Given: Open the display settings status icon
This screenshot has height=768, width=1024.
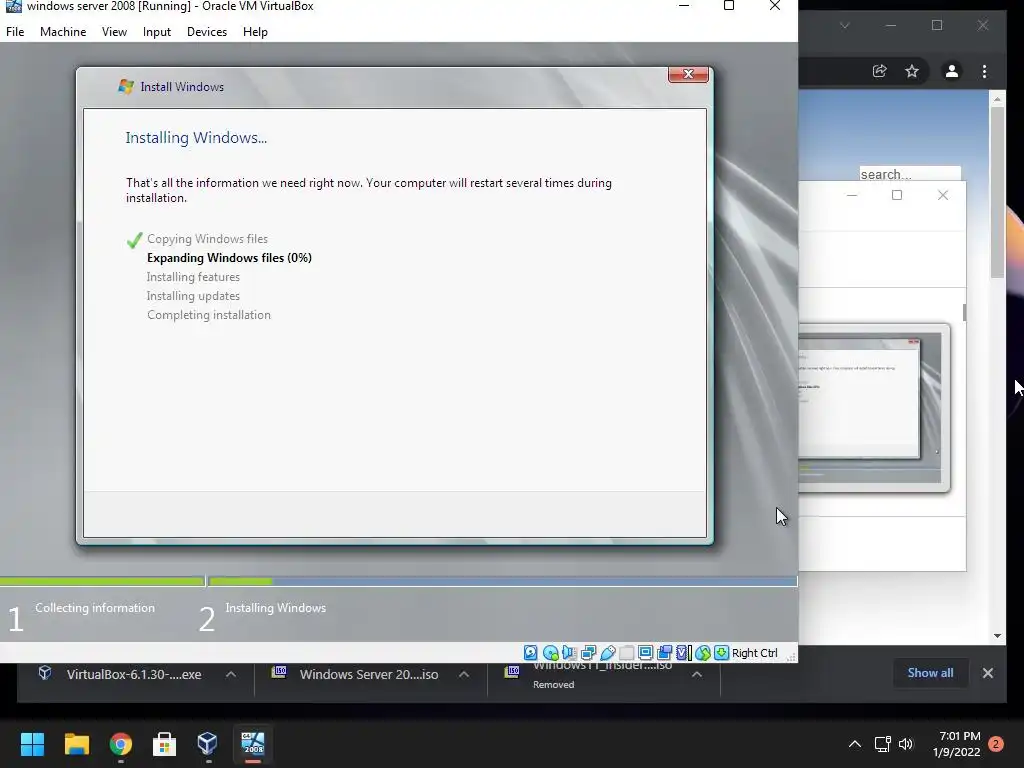Looking at the screenshot, I should (x=645, y=652).
